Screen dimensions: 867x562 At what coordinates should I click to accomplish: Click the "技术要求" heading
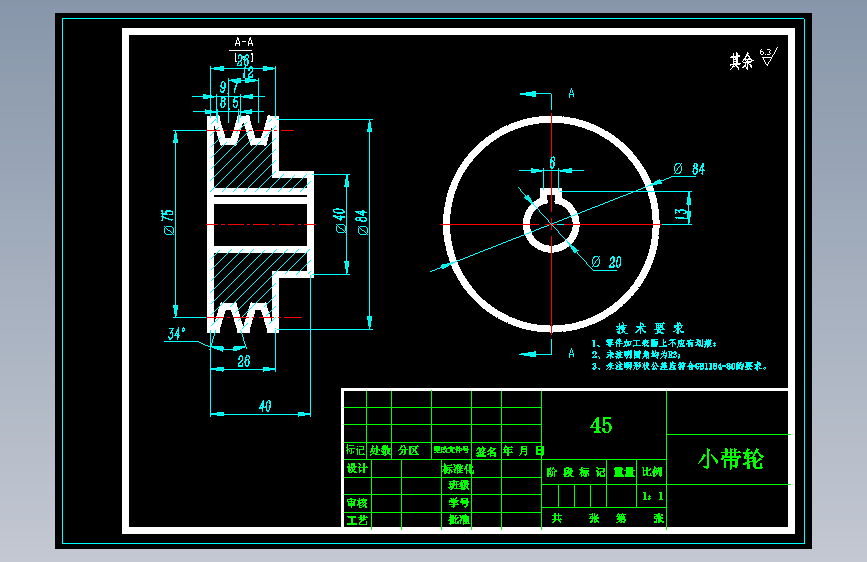[x=650, y=329]
